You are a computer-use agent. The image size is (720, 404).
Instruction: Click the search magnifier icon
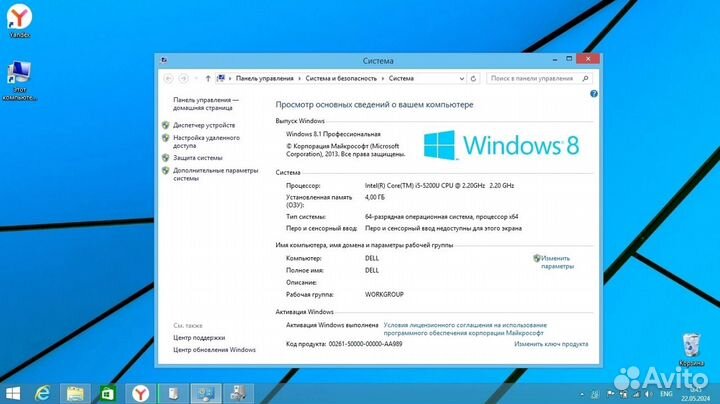click(x=585, y=79)
